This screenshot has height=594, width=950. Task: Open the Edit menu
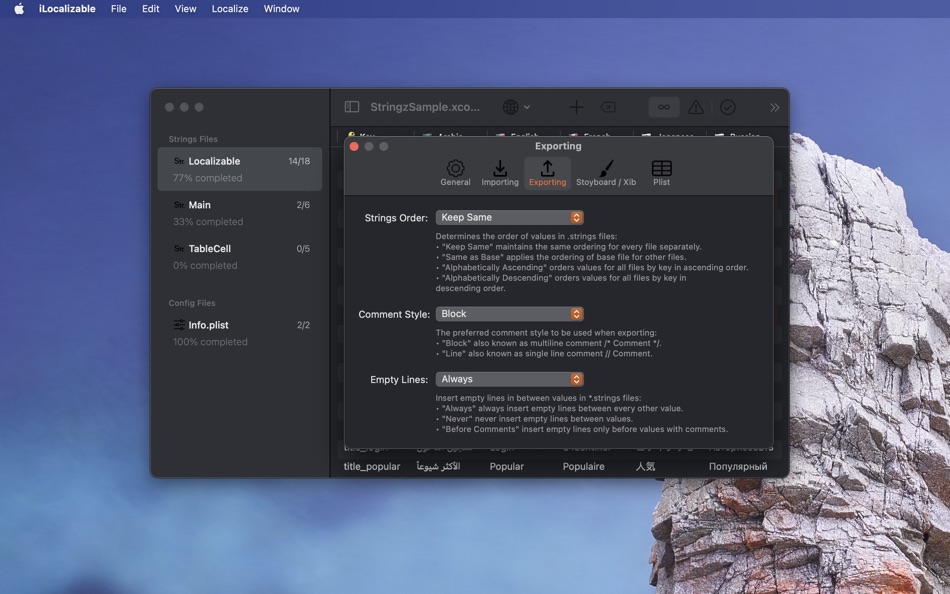tap(150, 8)
